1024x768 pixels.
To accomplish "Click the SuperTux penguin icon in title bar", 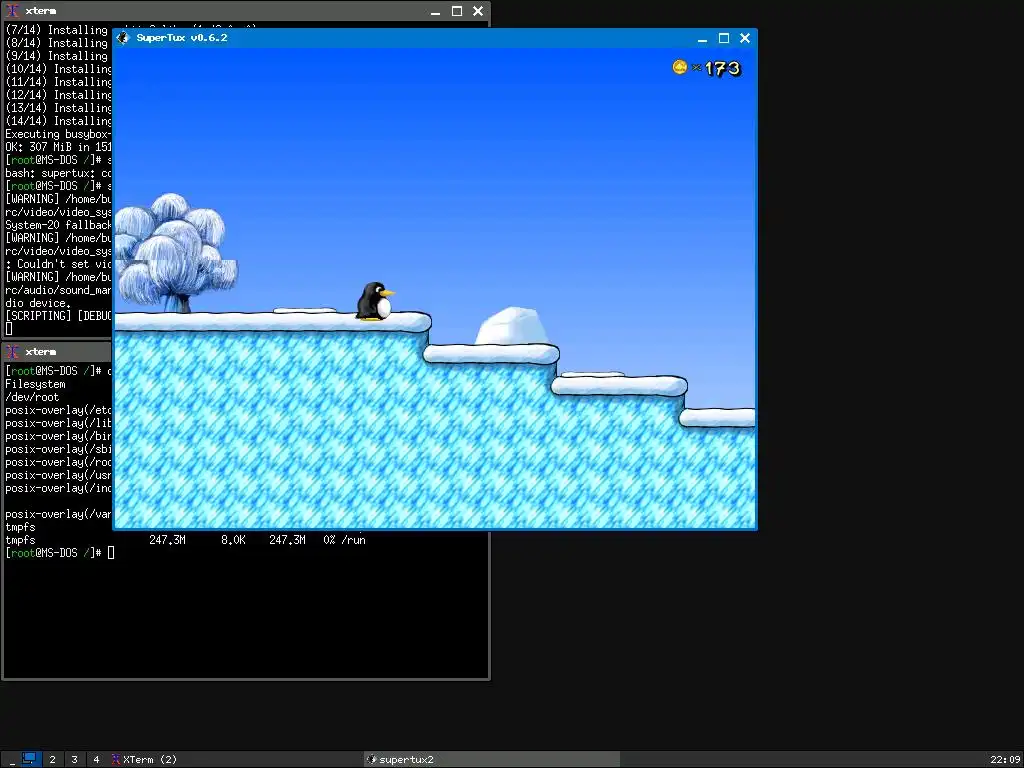I will [x=123, y=38].
